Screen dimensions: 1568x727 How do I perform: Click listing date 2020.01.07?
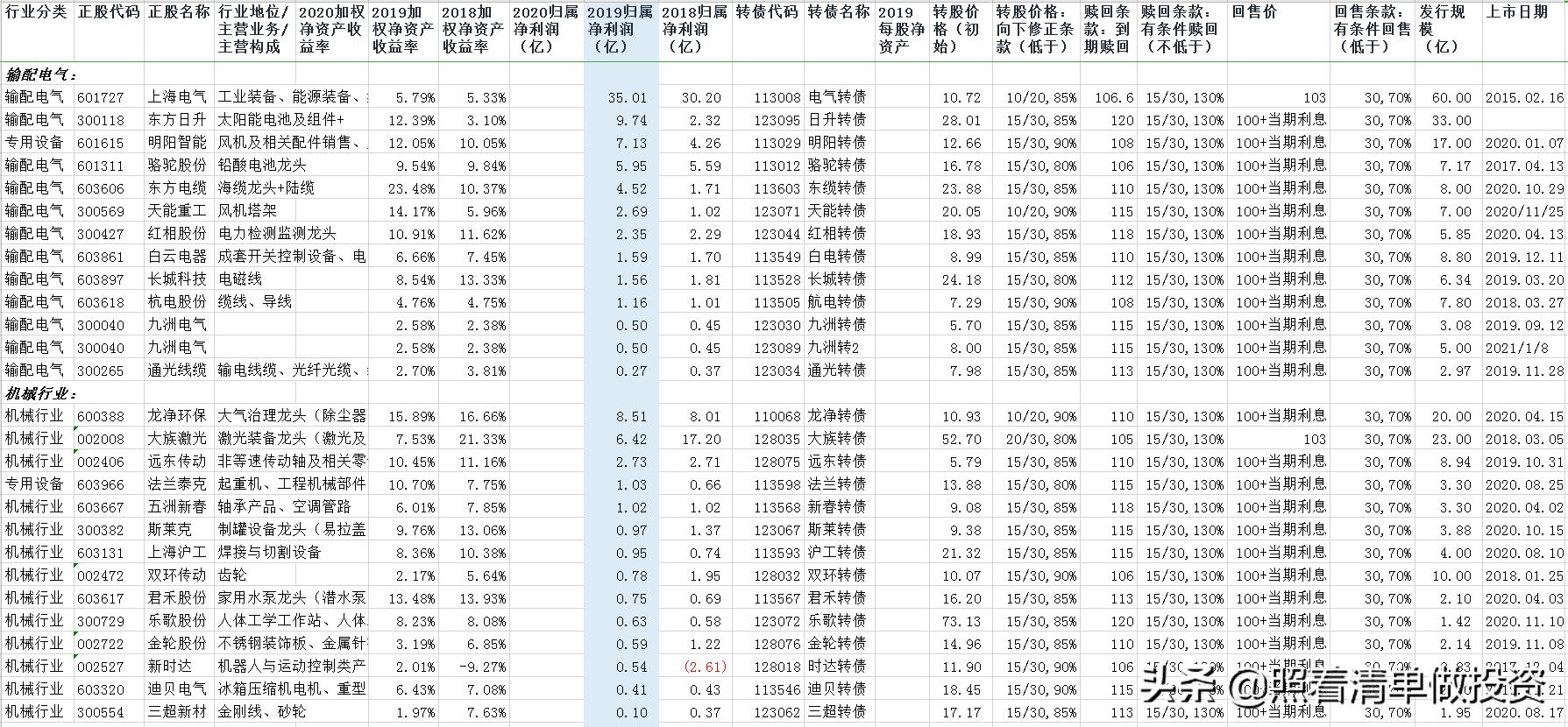1524,144
